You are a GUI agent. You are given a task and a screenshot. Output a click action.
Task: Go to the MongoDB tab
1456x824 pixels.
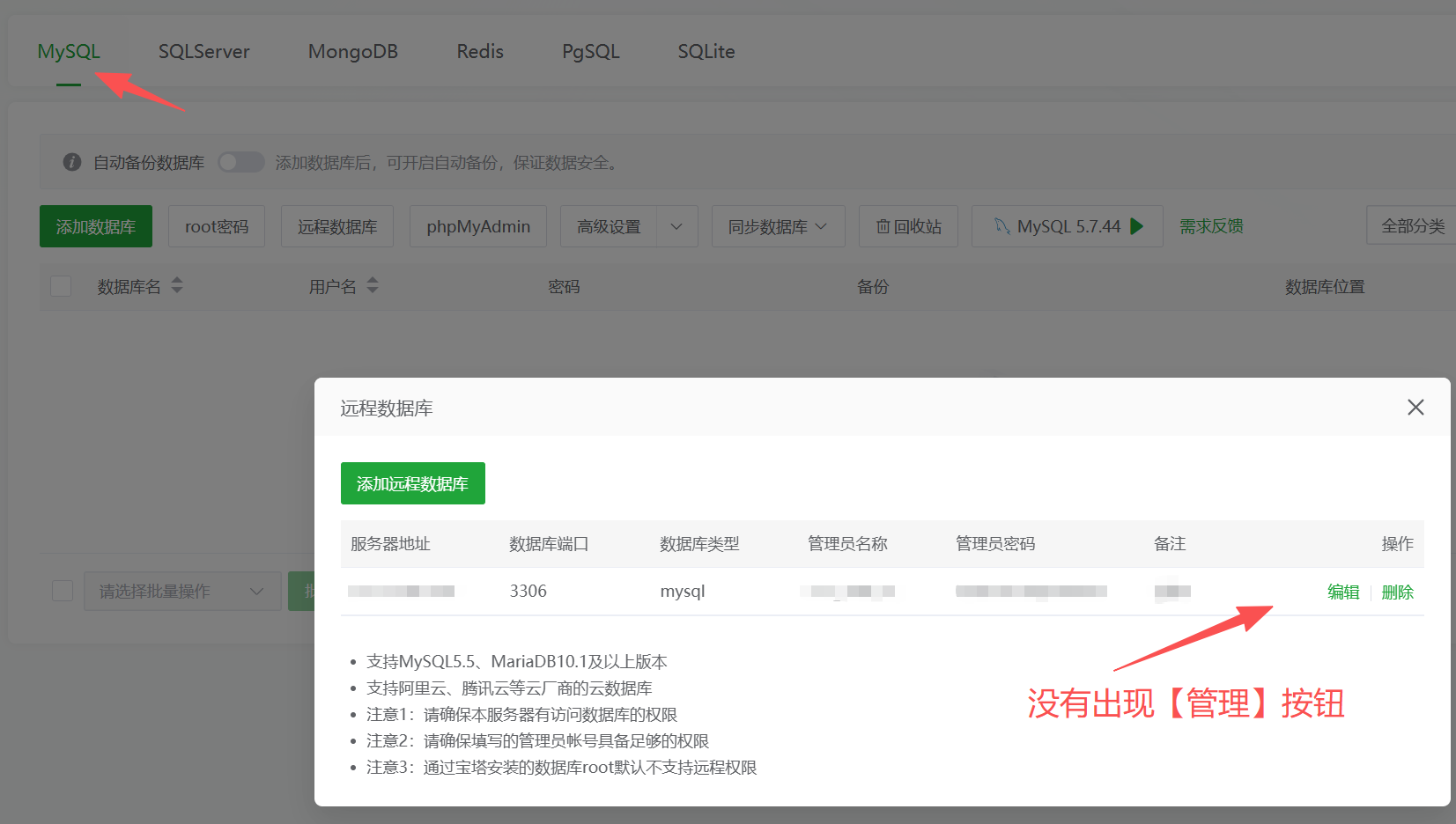point(352,51)
